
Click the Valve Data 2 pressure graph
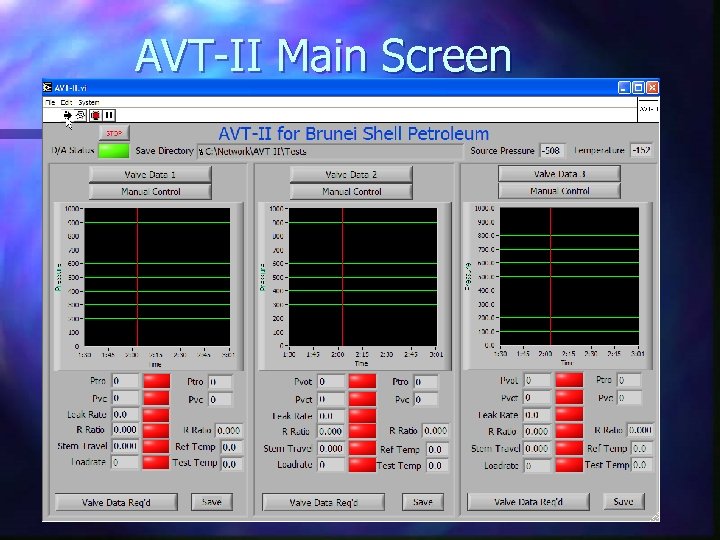click(x=363, y=277)
